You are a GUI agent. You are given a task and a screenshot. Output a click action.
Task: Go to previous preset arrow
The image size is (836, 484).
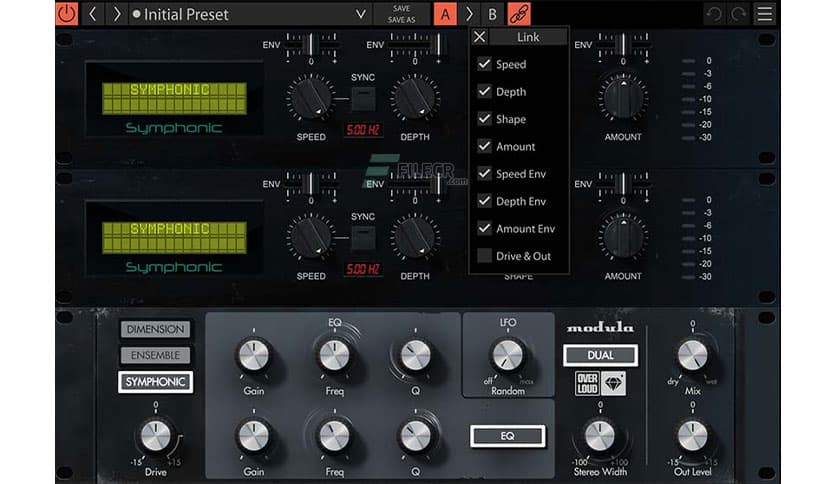pos(93,14)
